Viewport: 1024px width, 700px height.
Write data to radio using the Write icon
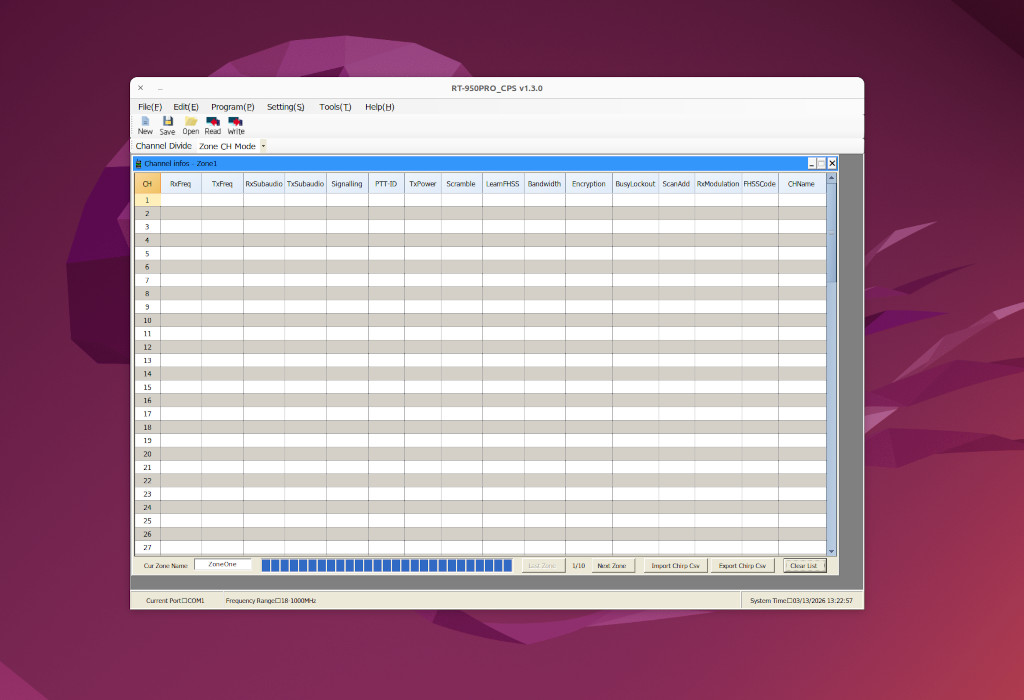(x=235, y=124)
